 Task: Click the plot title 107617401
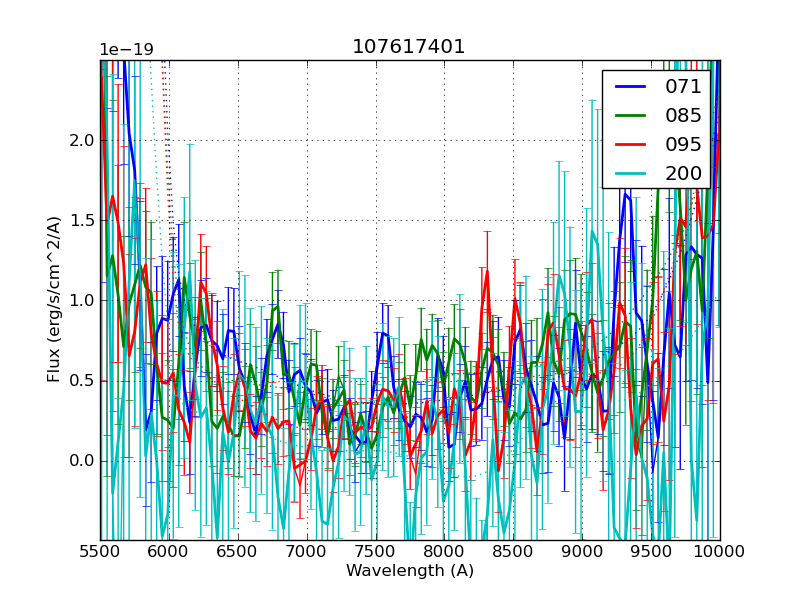[x=408, y=47]
